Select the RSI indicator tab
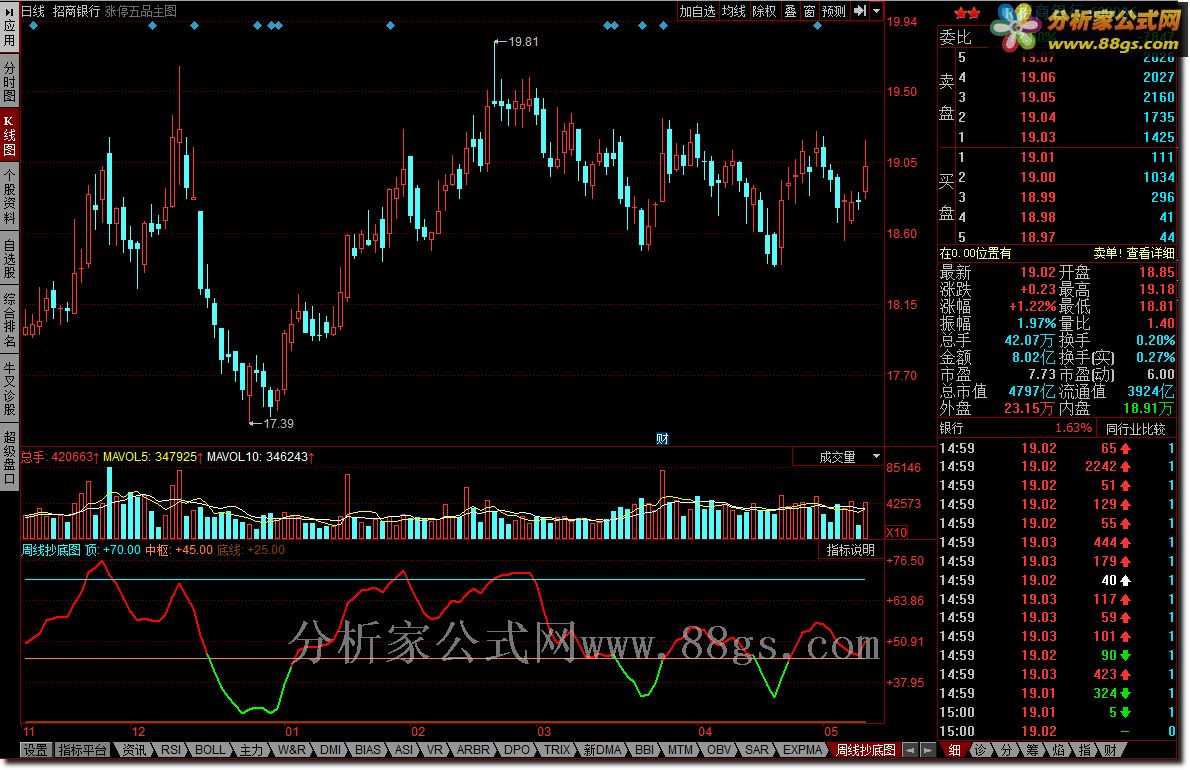The width and height of the screenshot is (1190, 770). click(171, 750)
